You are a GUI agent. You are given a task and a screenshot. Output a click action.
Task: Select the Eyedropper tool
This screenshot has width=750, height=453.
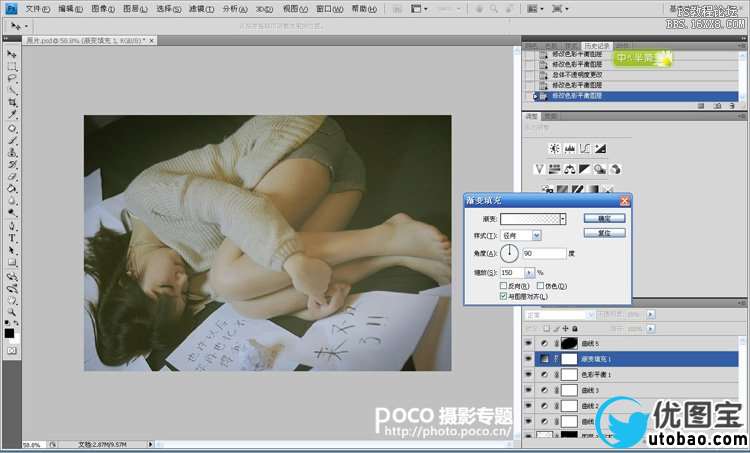pyautogui.click(x=11, y=114)
